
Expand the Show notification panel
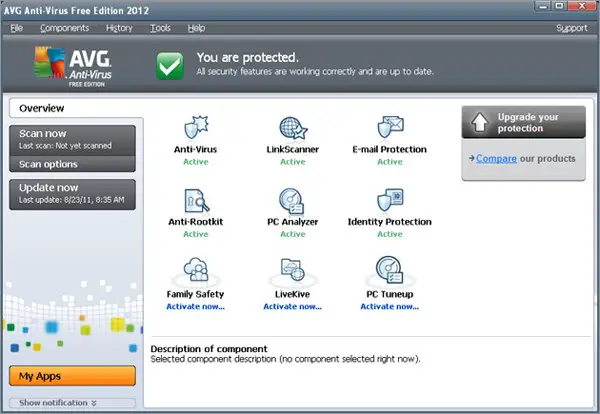(x=72, y=403)
